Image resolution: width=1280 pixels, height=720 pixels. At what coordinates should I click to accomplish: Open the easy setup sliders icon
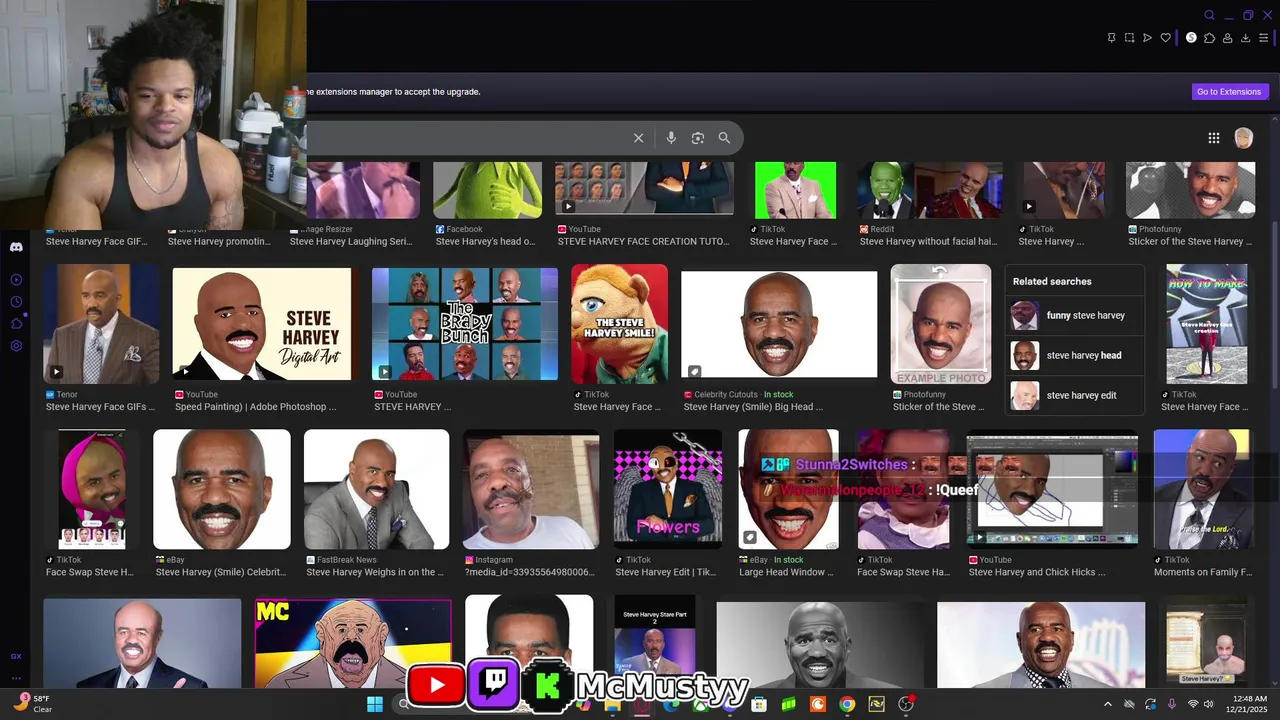click(x=1264, y=38)
